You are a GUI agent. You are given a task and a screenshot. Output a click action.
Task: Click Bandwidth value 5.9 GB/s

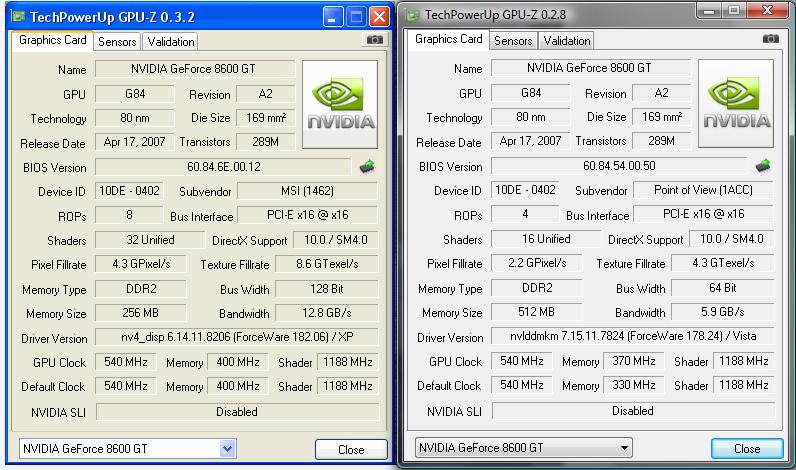click(x=722, y=312)
